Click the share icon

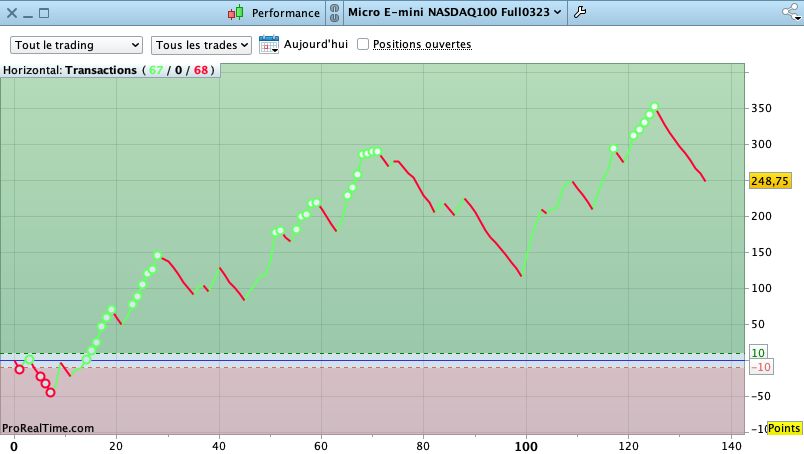791,12
